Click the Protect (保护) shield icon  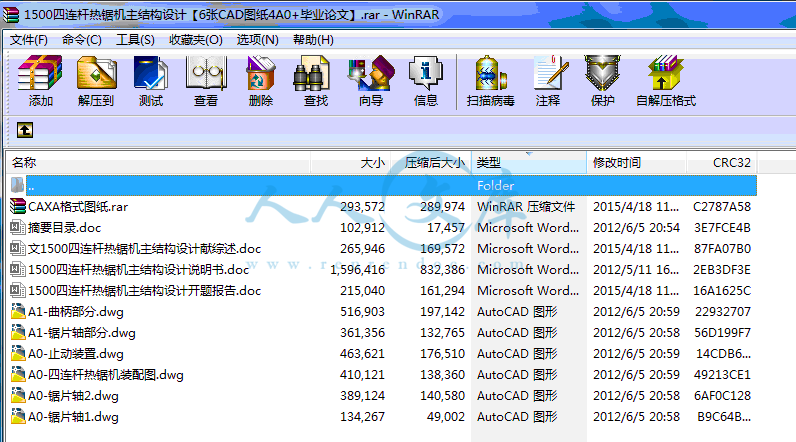point(603,74)
